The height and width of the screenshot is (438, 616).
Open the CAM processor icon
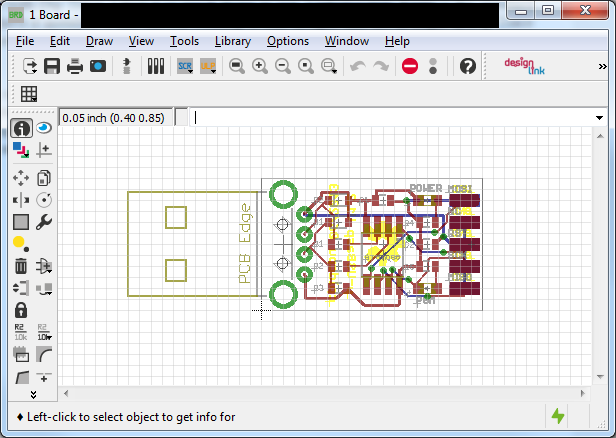pos(98,66)
